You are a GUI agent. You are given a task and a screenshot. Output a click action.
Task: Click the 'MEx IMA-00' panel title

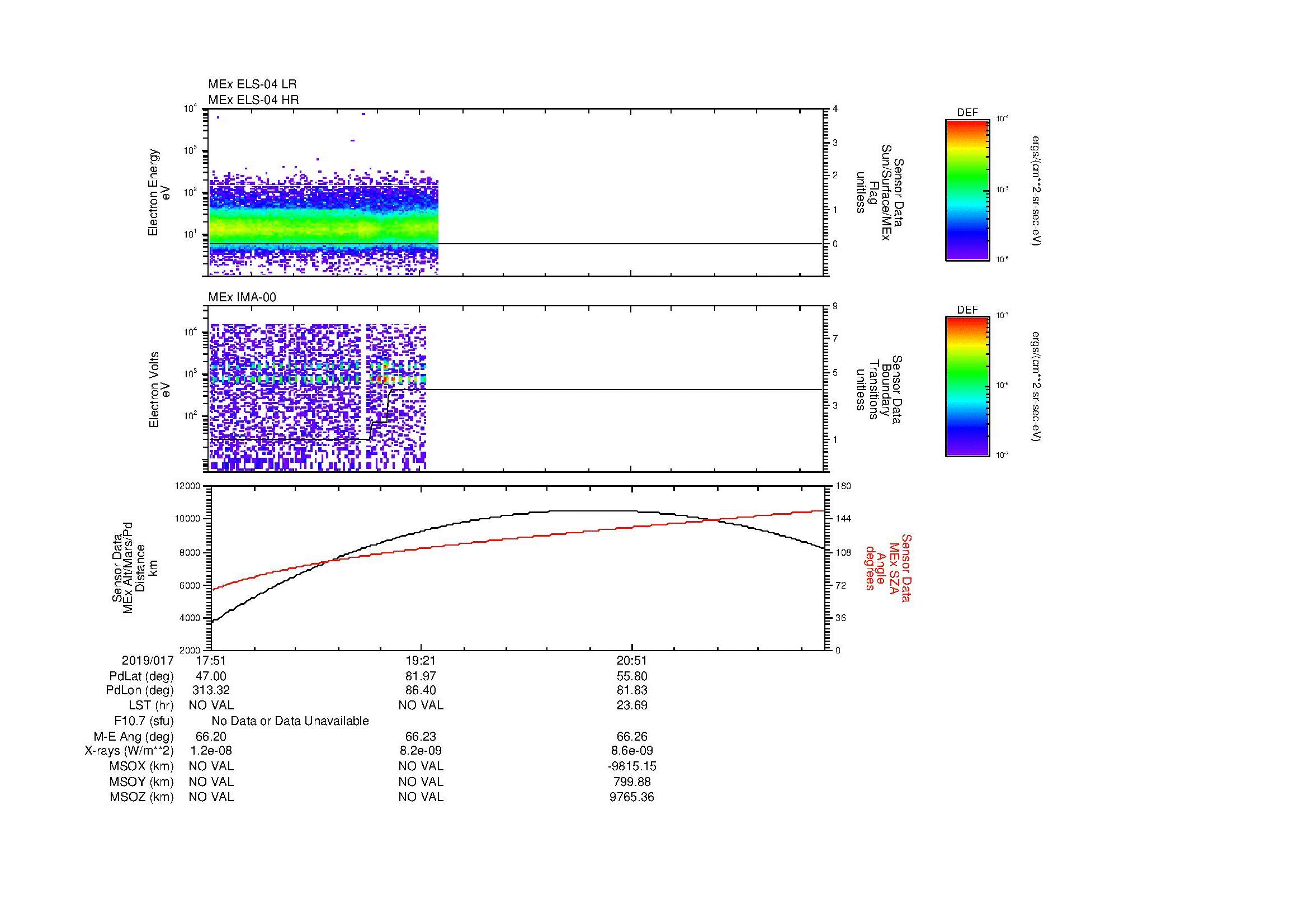[242, 297]
